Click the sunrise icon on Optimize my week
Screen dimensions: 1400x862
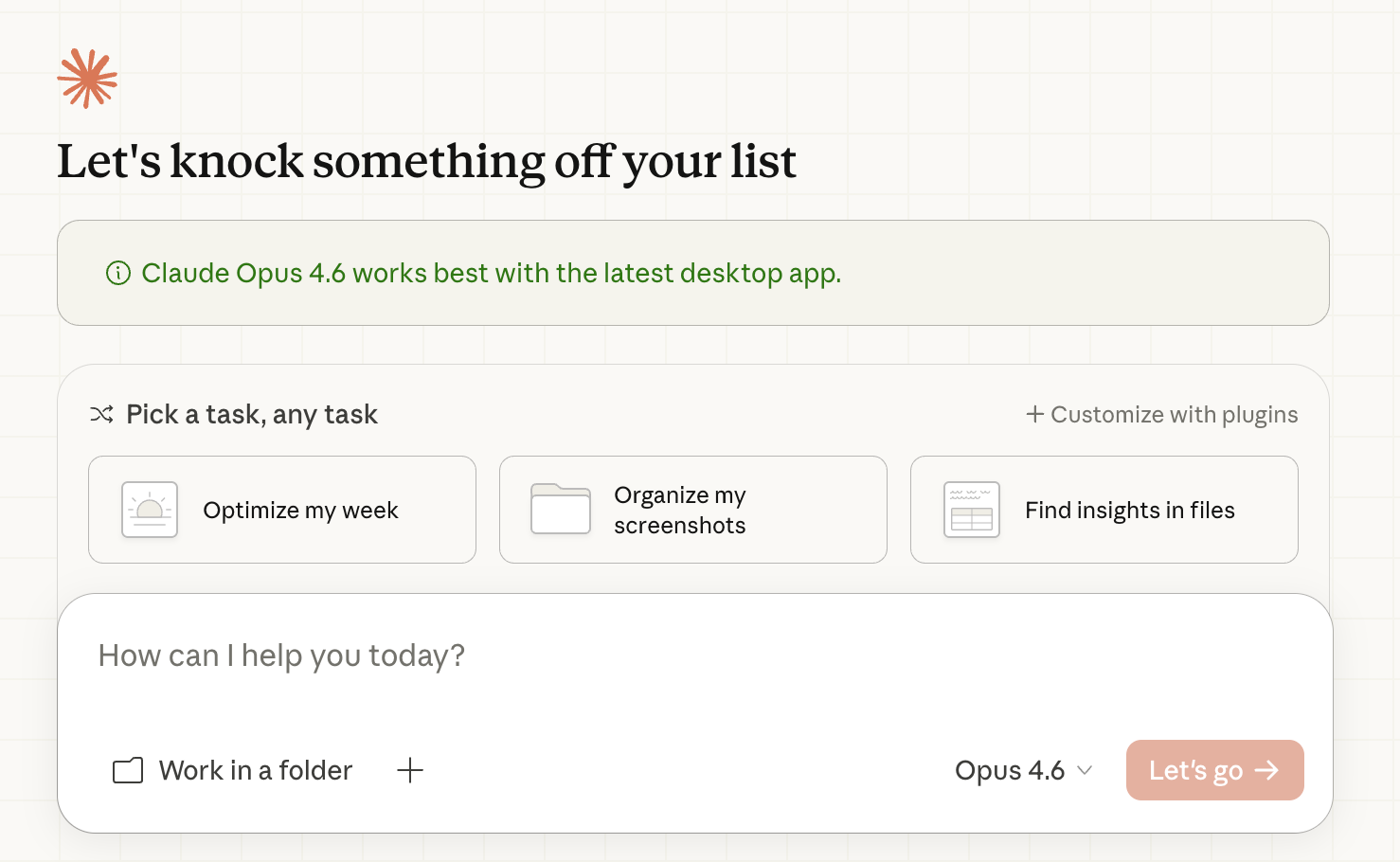point(150,510)
